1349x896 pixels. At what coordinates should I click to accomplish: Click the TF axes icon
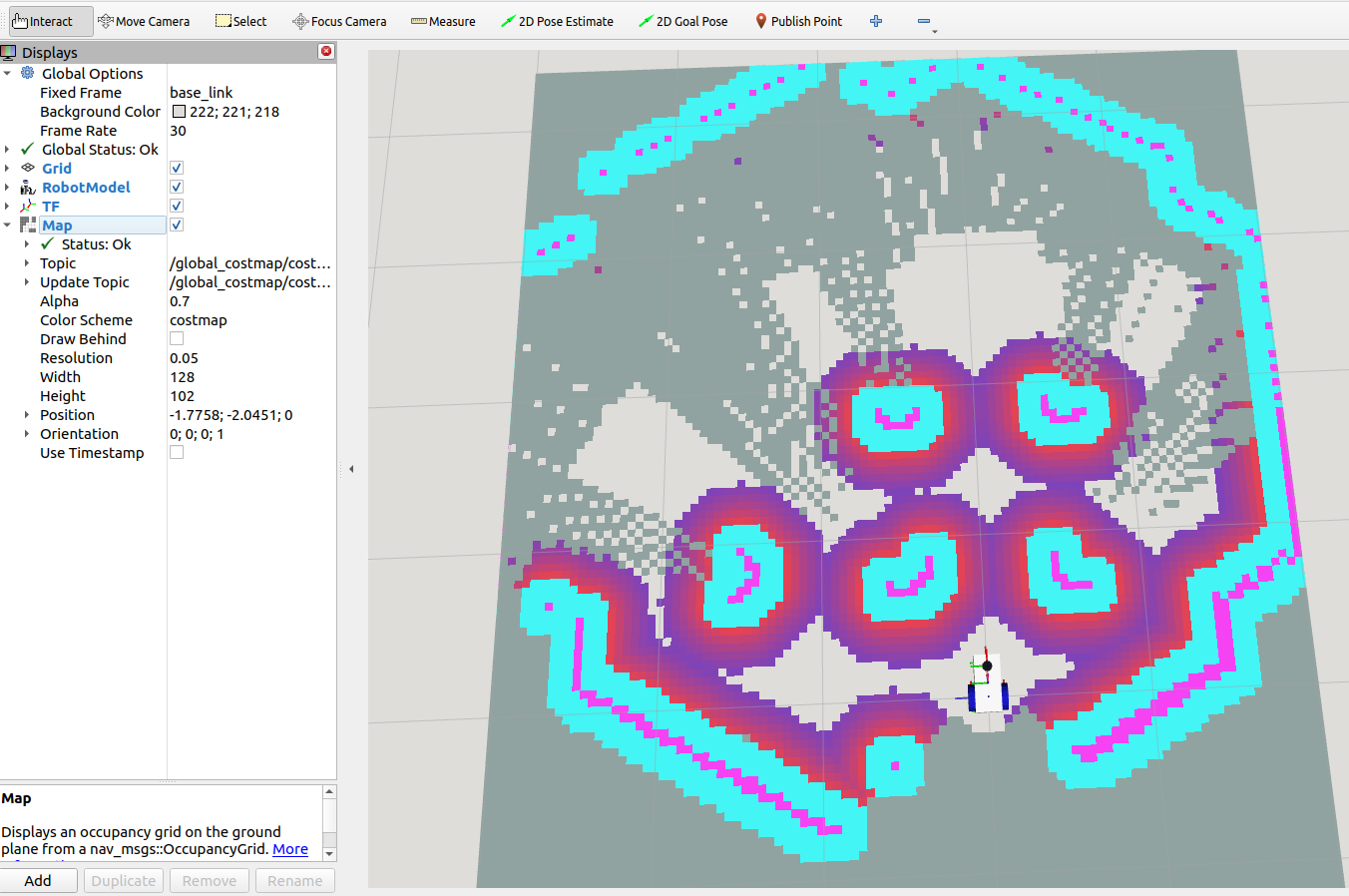[x=28, y=206]
